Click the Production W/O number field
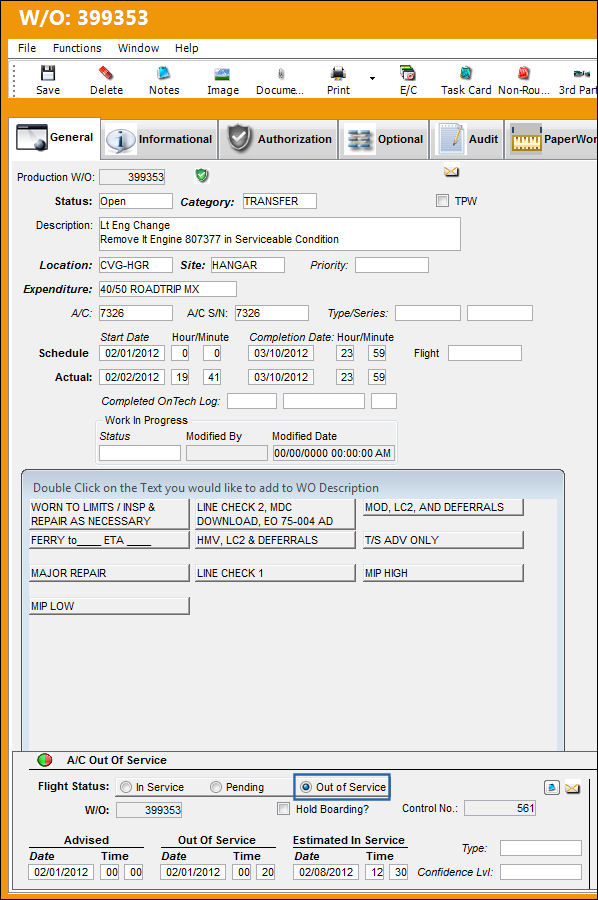Screen dimensions: 598x900 click(x=132, y=177)
